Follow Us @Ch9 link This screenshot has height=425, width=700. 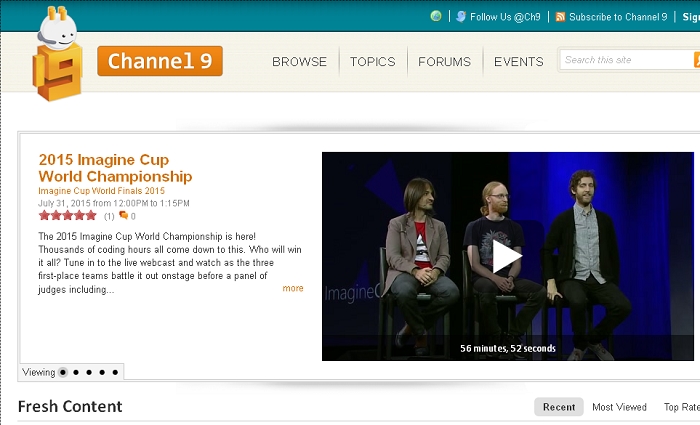505,17
